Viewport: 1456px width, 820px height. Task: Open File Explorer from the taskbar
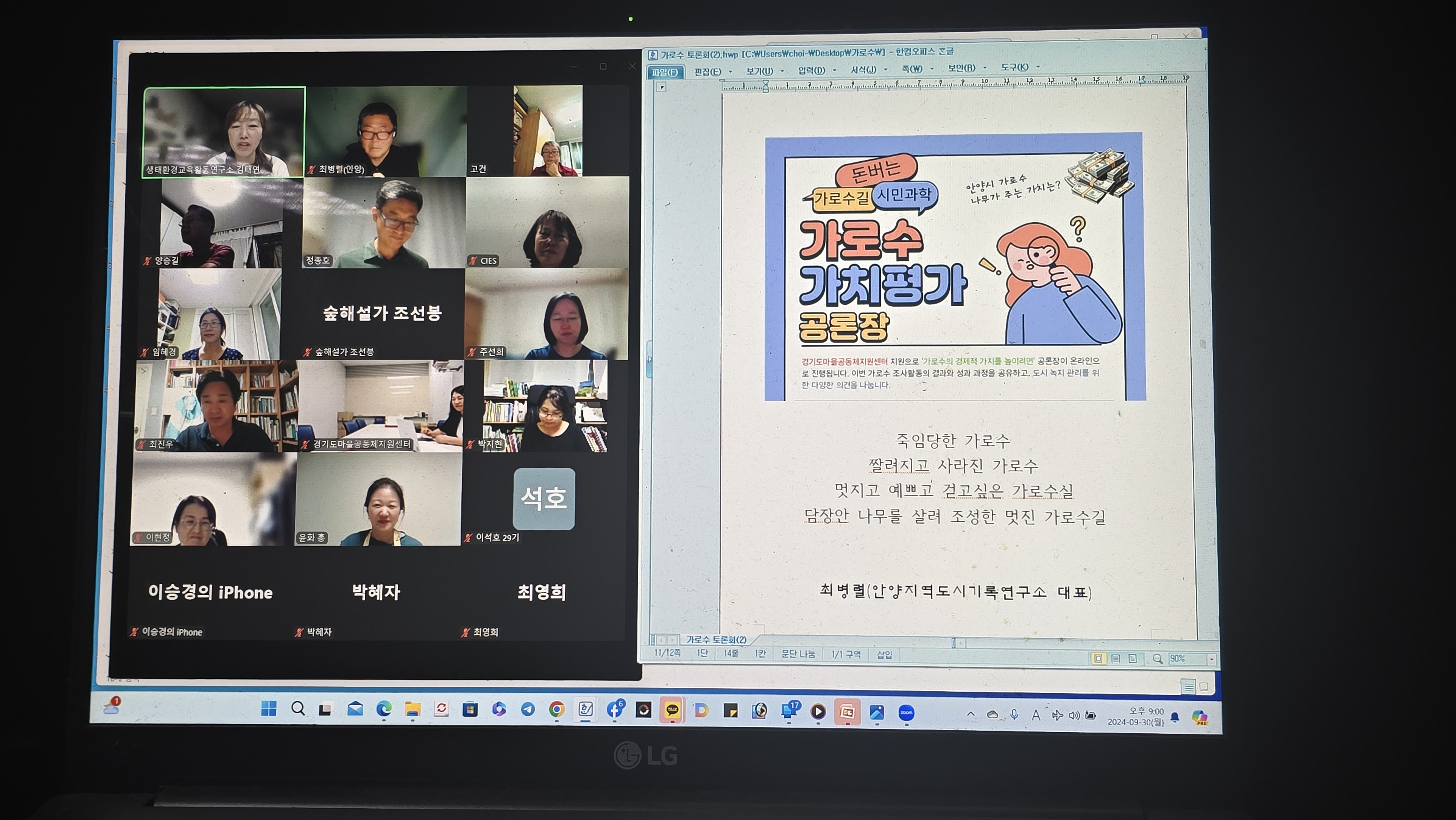point(413,709)
